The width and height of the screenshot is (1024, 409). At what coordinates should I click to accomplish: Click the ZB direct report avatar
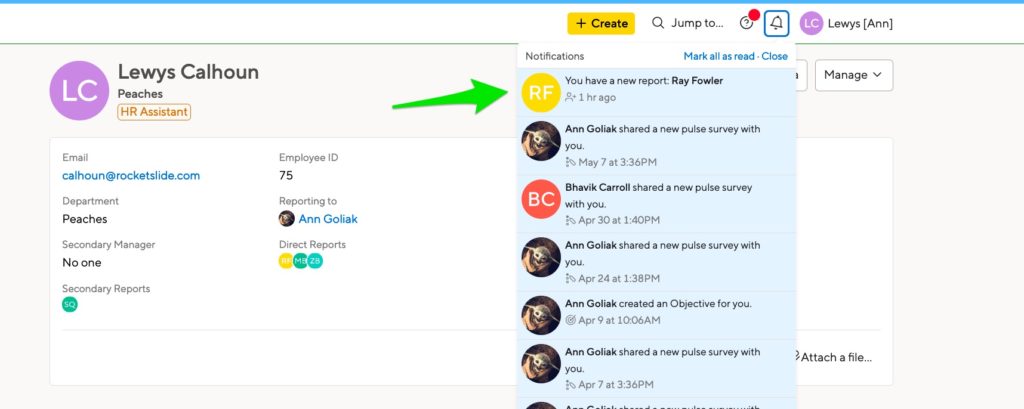point(315,261)
